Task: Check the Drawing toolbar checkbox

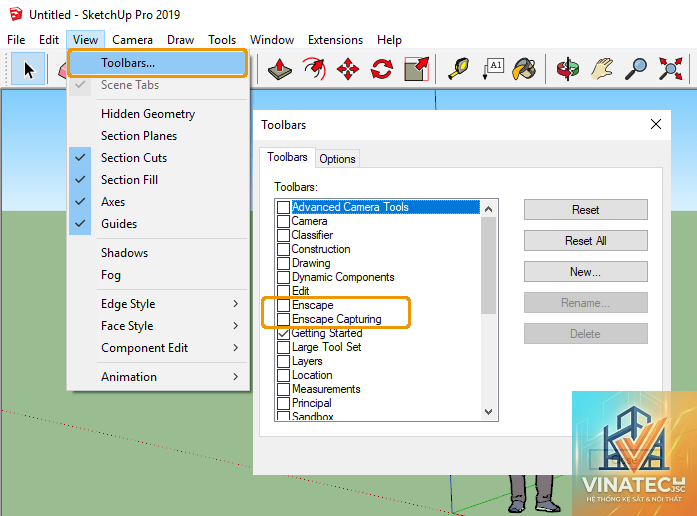Action: click(x=283, y=263)
